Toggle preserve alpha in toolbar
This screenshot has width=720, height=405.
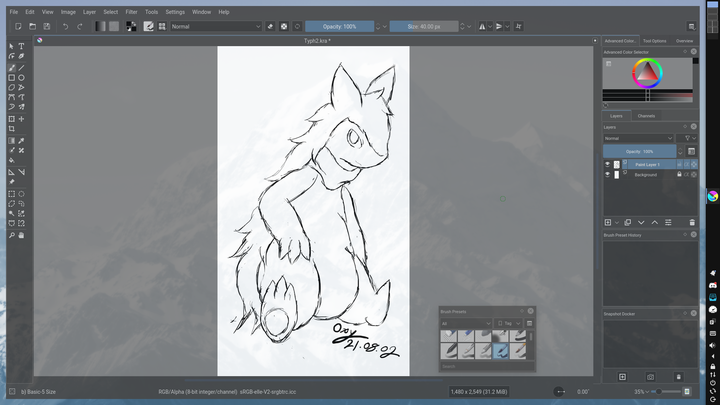284,27
